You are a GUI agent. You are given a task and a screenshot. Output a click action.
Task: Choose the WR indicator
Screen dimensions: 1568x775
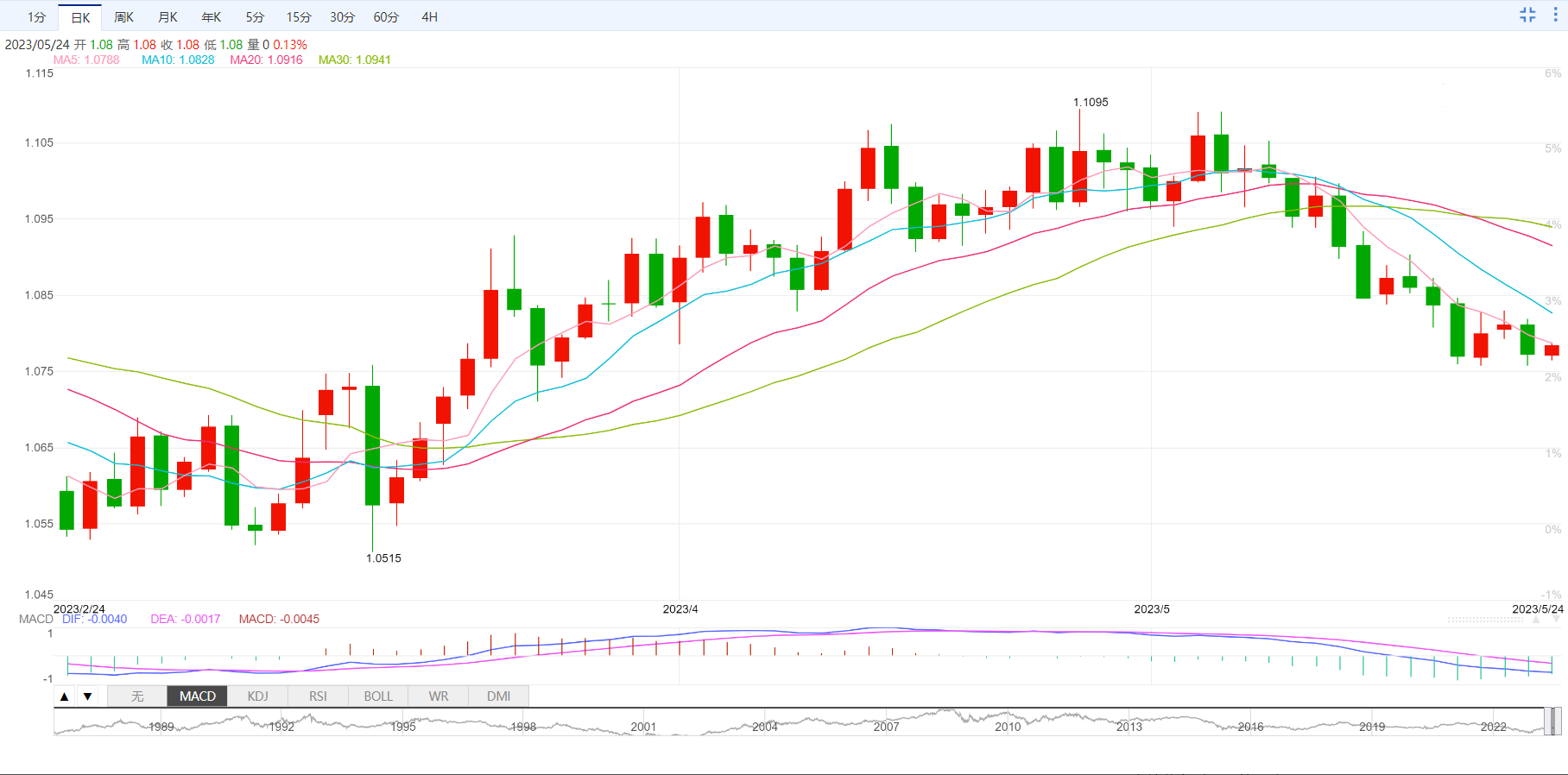[439, 696]
